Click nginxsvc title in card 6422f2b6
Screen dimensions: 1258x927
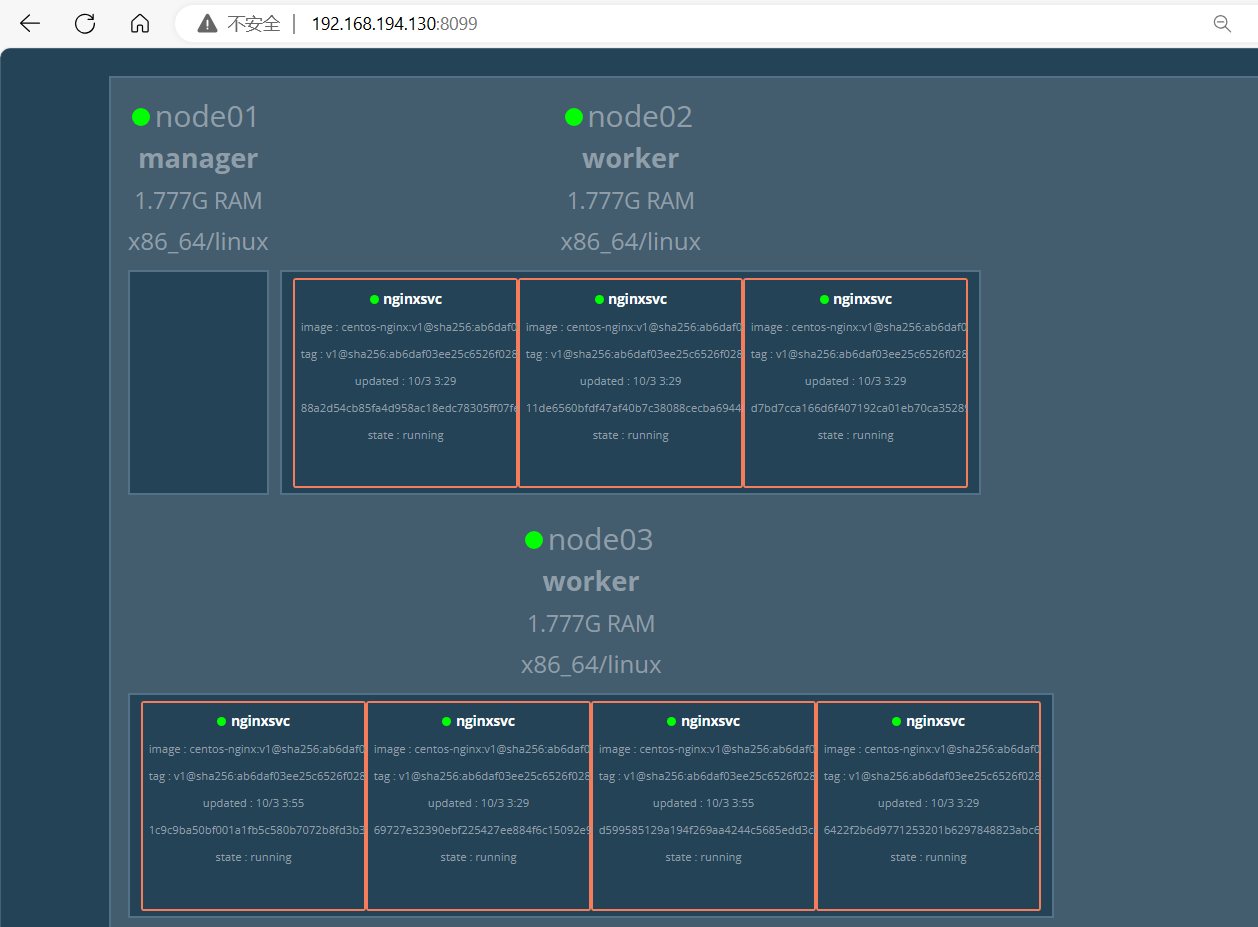click(x=935, y=721)
